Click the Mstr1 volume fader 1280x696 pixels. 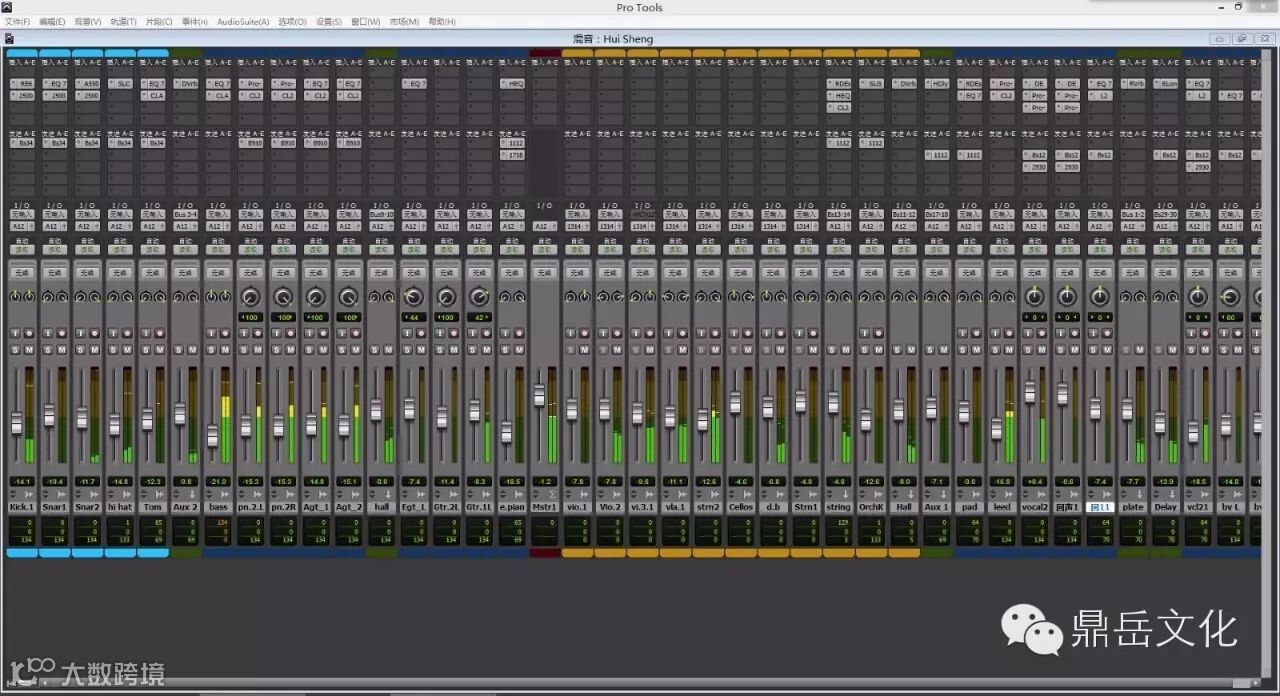tap(539, 396)
